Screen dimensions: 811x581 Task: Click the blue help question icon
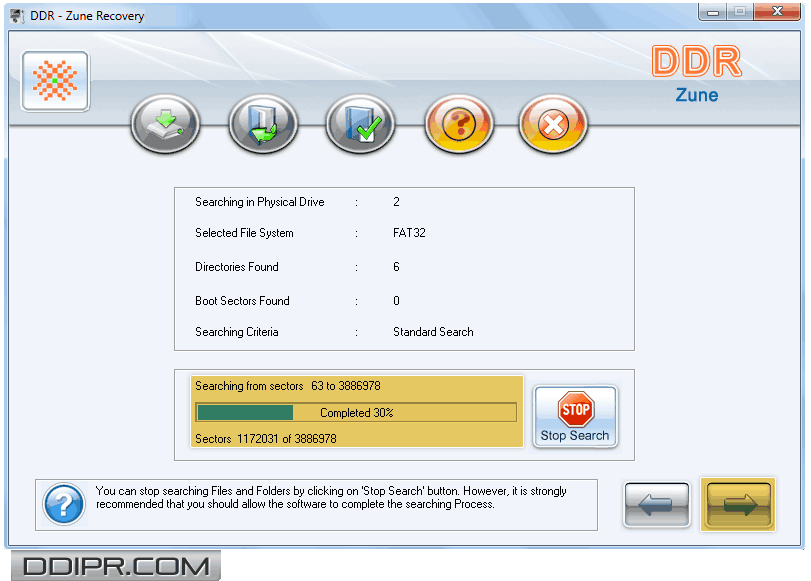[64, 504]
